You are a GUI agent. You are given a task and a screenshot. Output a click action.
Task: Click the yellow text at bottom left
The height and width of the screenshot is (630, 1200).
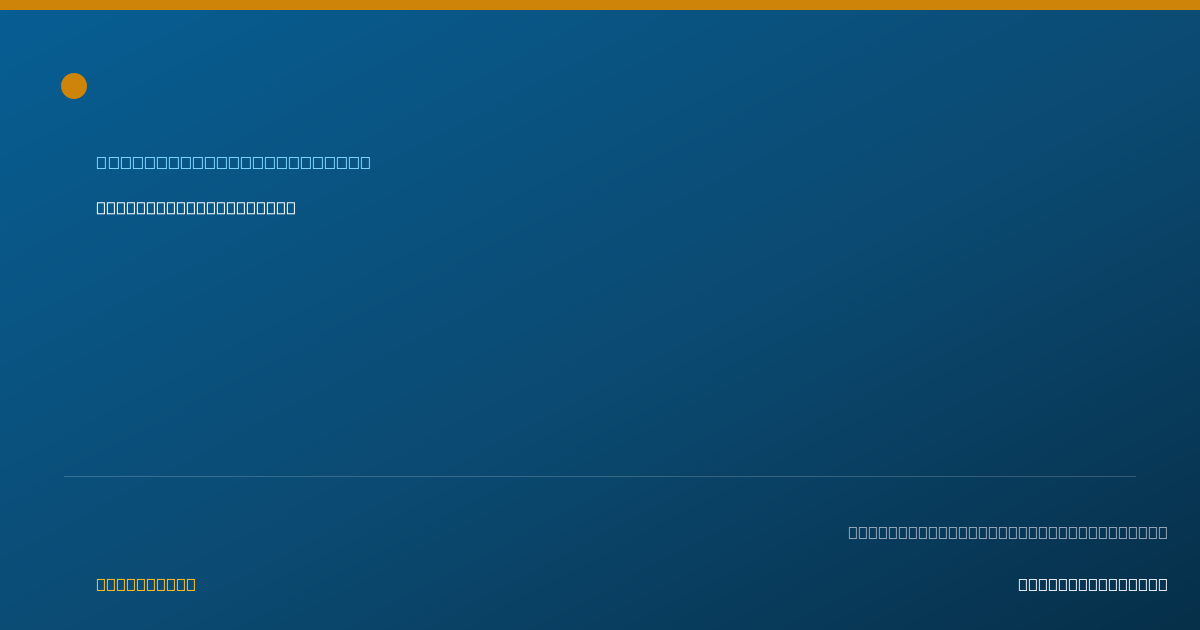(146, 584)
